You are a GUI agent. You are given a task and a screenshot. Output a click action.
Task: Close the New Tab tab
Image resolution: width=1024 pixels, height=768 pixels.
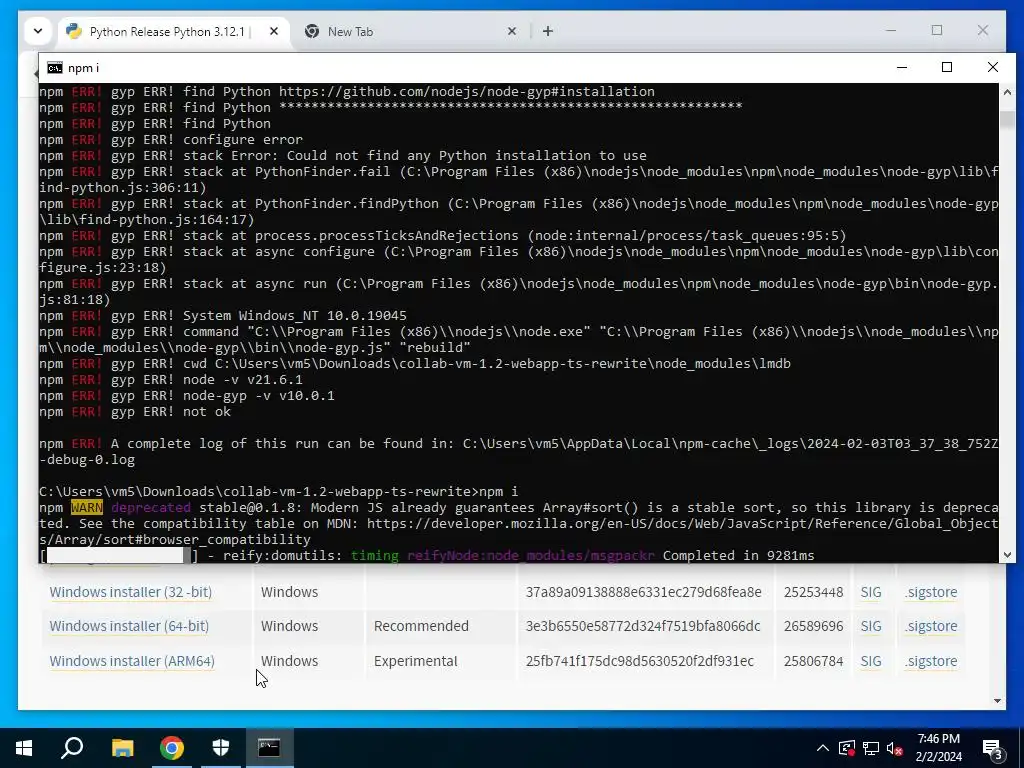[x=512, y=31]
